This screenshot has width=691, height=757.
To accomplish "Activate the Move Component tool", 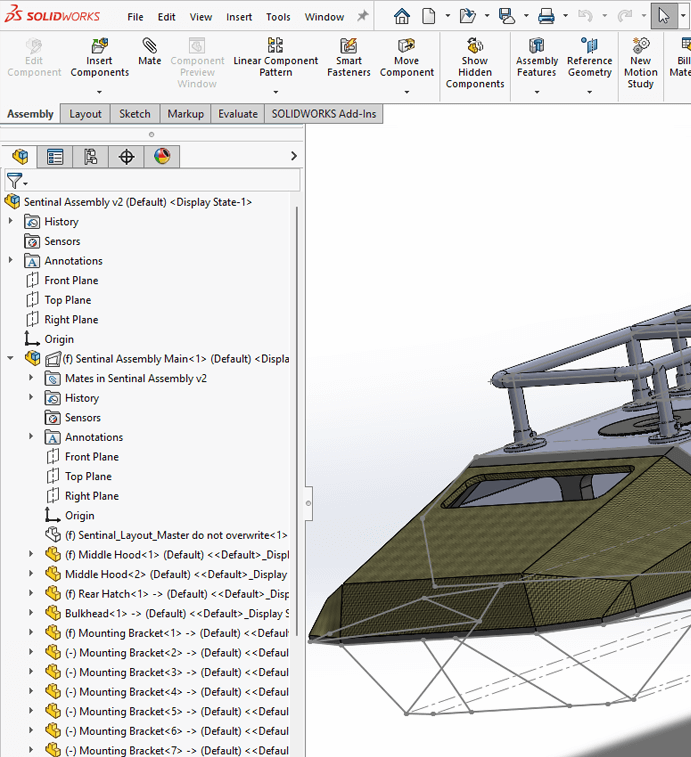I will (406, 58).
